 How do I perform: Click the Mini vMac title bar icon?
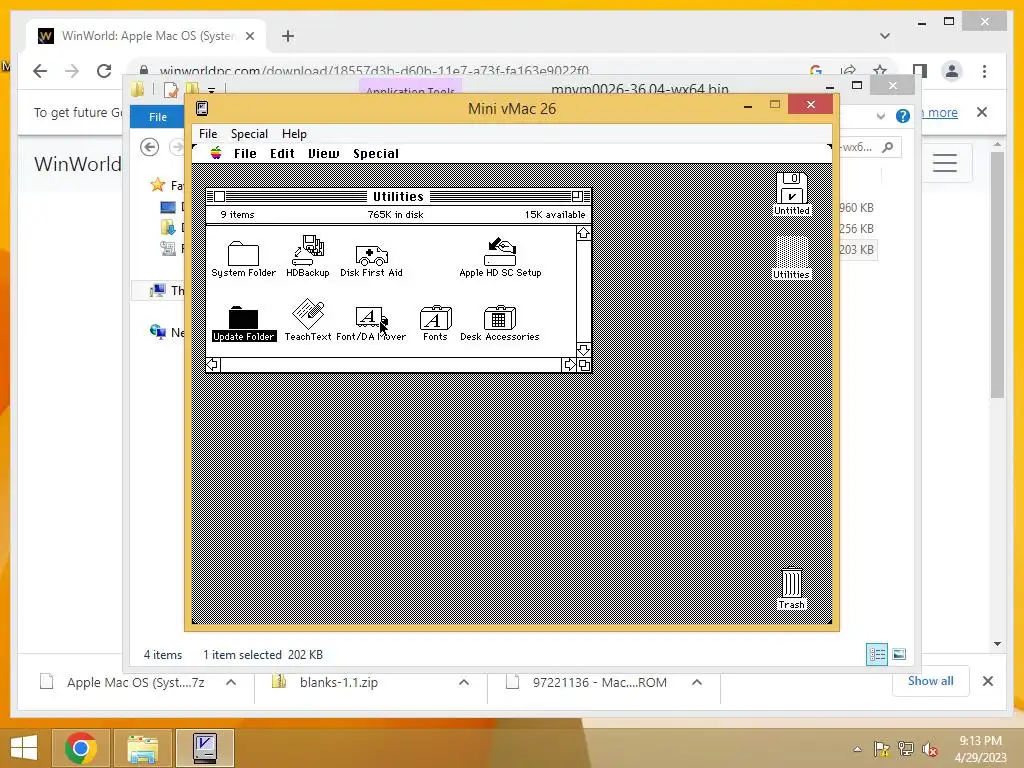[x=202, y=108]
